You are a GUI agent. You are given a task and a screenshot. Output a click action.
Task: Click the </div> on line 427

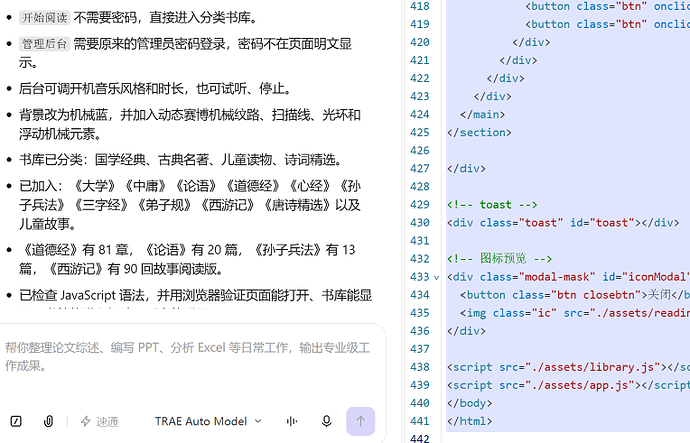pyautogui.click(x=466, y=168)
